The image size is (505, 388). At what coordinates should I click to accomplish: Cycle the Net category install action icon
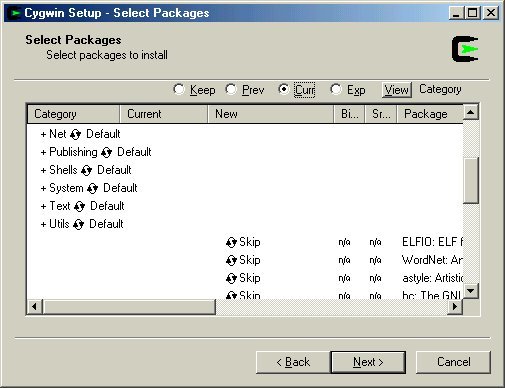76,134
